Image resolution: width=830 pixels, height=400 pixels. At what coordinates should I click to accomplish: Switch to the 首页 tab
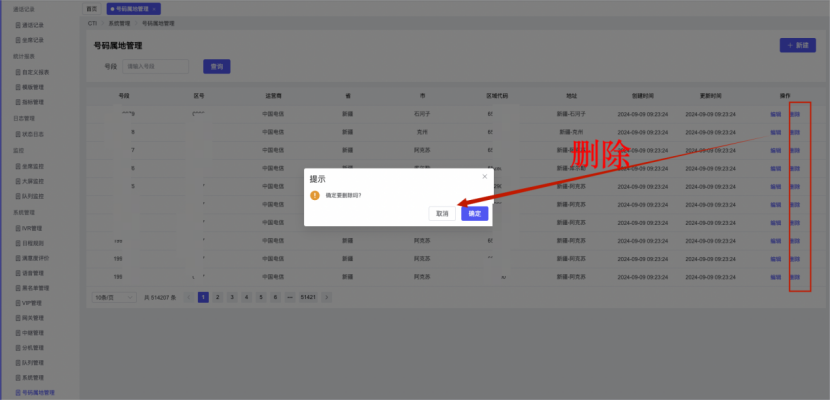click(x=92, y=8)
